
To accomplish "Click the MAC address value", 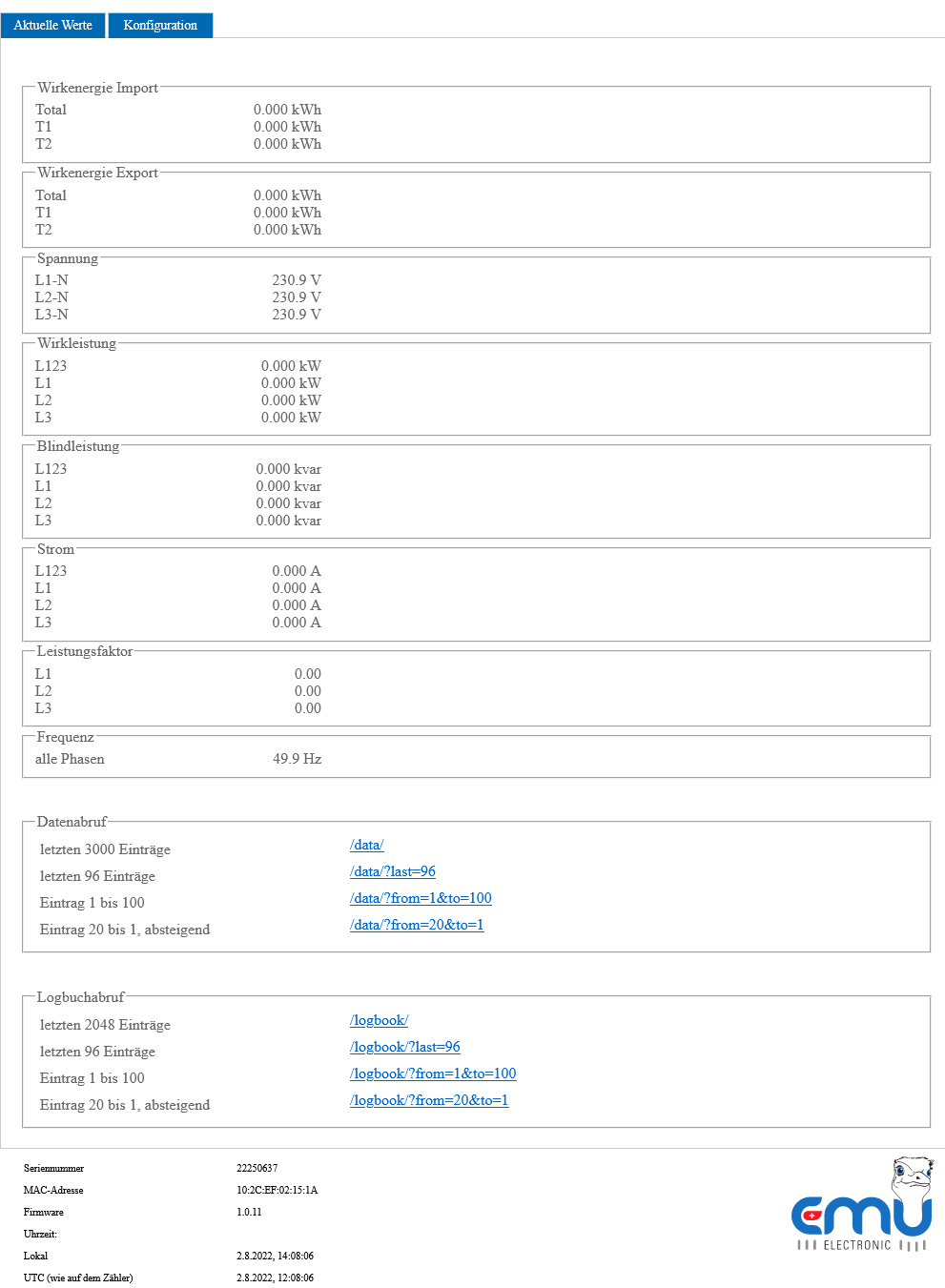I will click(x=277, y=1190).
